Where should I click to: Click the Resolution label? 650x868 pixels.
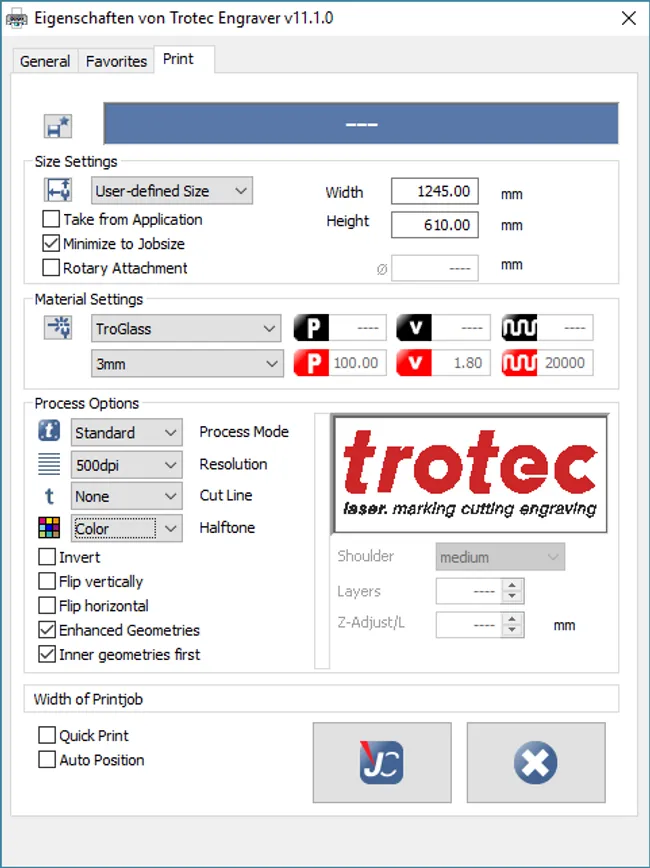(x=233, y=464)
